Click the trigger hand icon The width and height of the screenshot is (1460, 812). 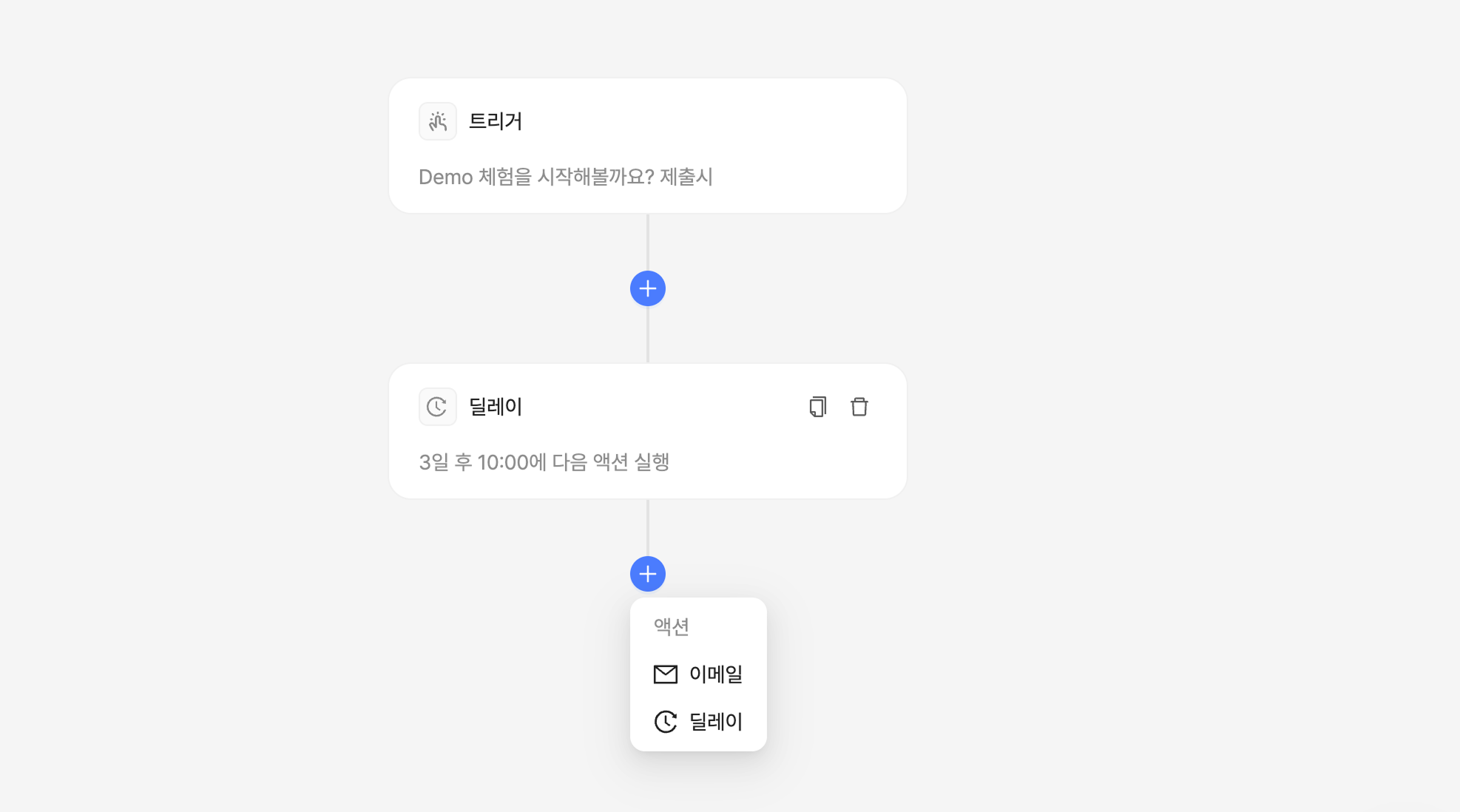point(438,121)
